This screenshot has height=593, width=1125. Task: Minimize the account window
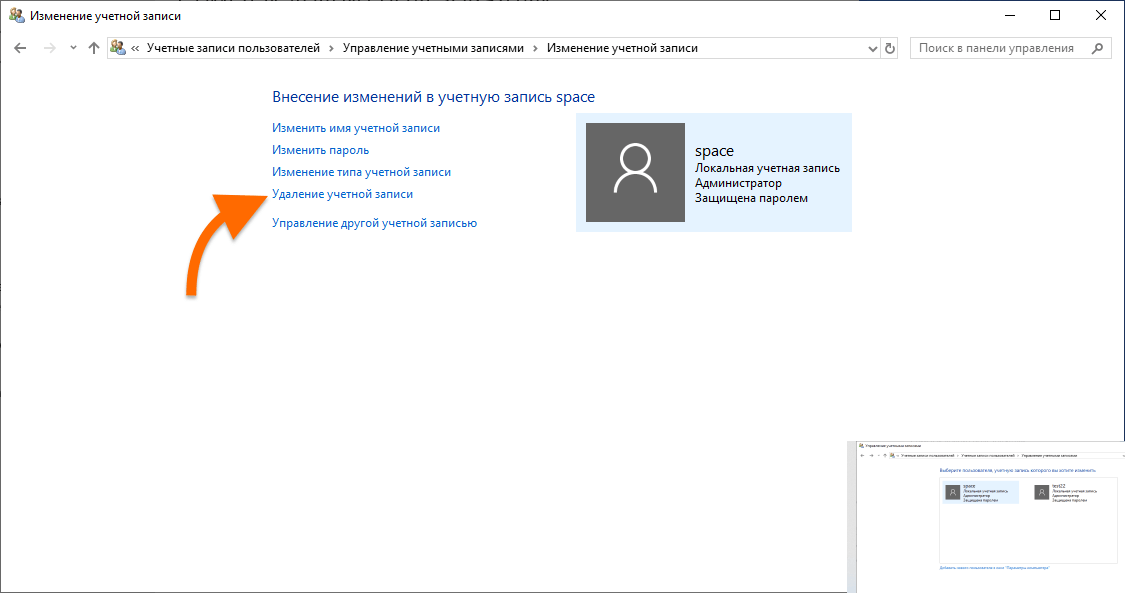(1009, 15)
